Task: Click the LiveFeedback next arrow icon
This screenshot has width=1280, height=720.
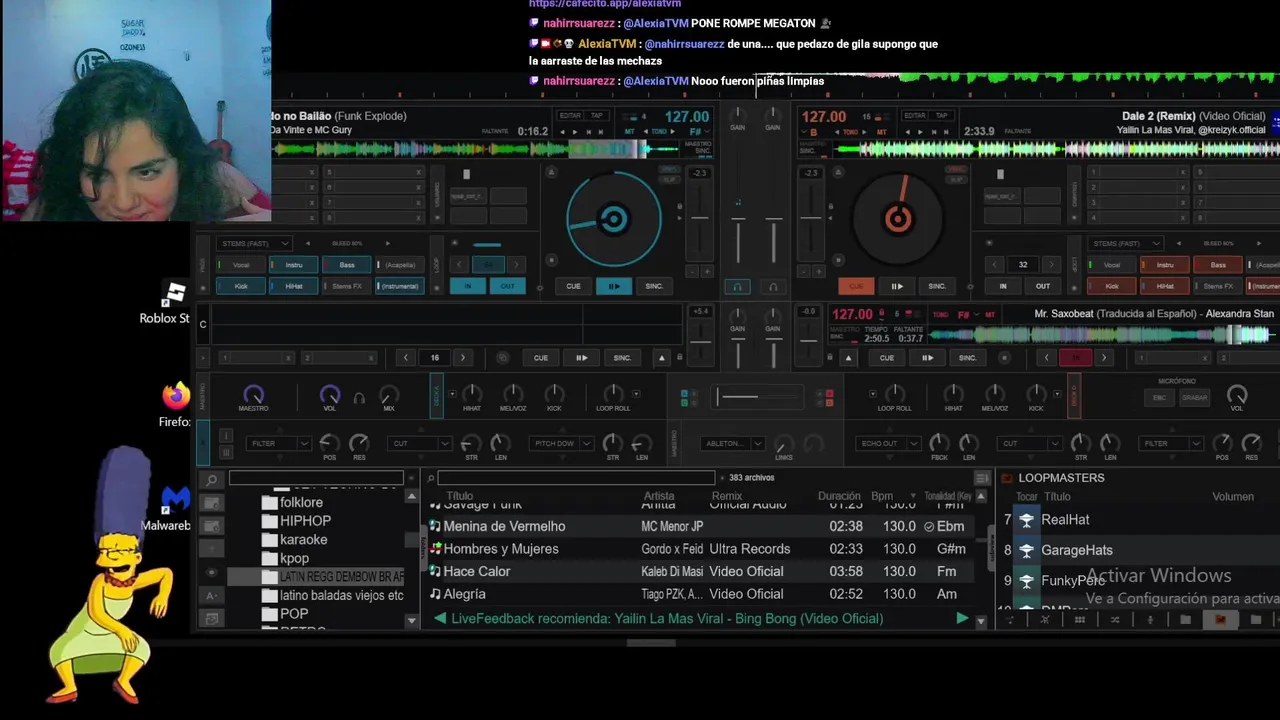Action: (962, 619)
